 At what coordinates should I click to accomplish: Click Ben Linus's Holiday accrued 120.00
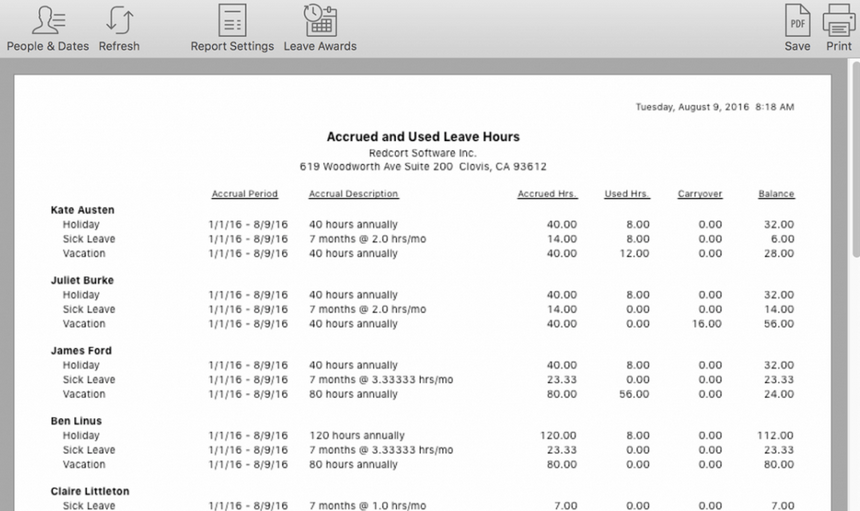(x=558, y=435)
